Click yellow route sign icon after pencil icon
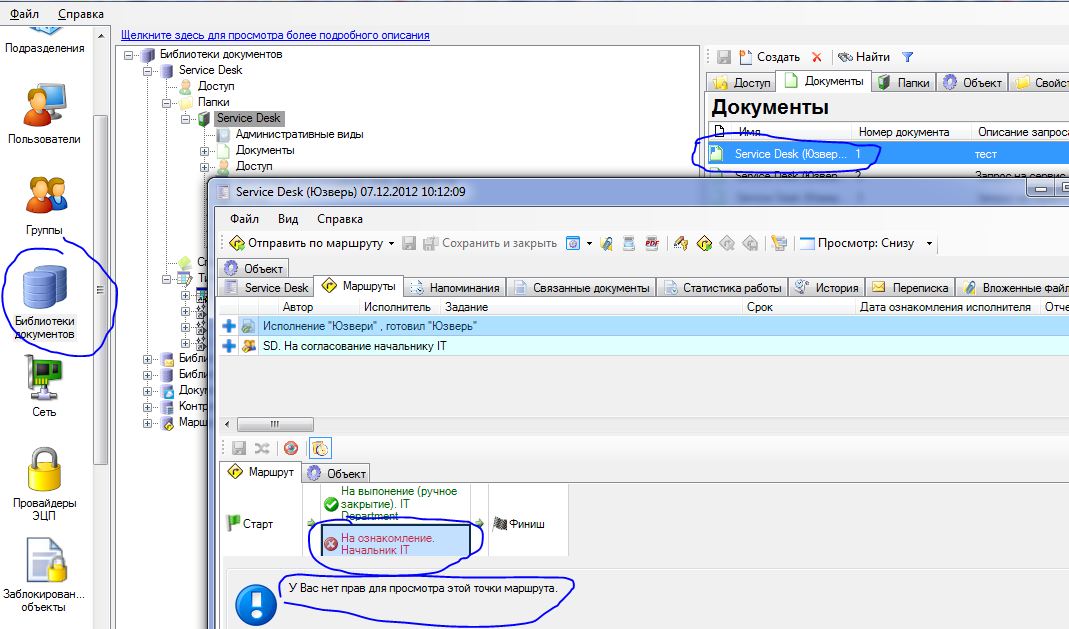This screenshot has width=1069, height=629. (x=704, y=243)
